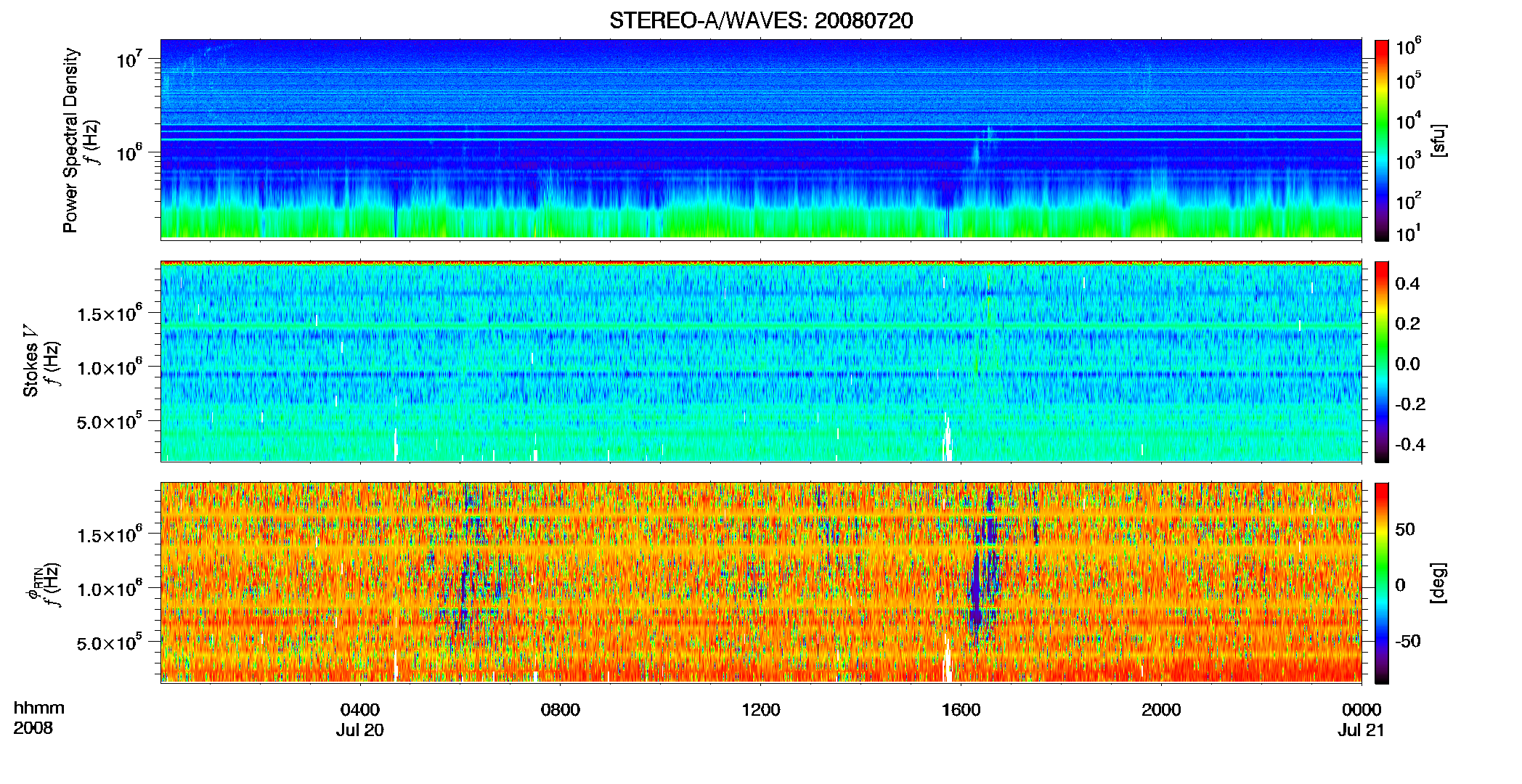The height and width of the screenshot is (784, 1522).
Task: Select the Stokes V axis label
Action: tap(30, 361)
